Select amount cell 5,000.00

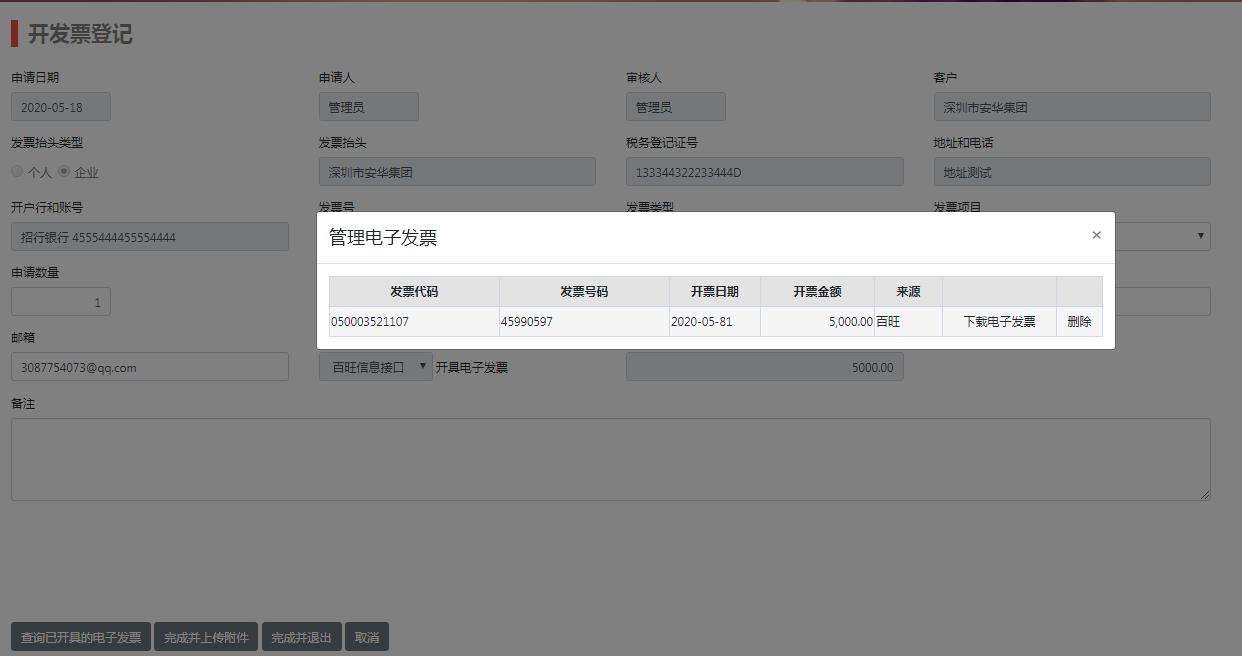(817, 322)
